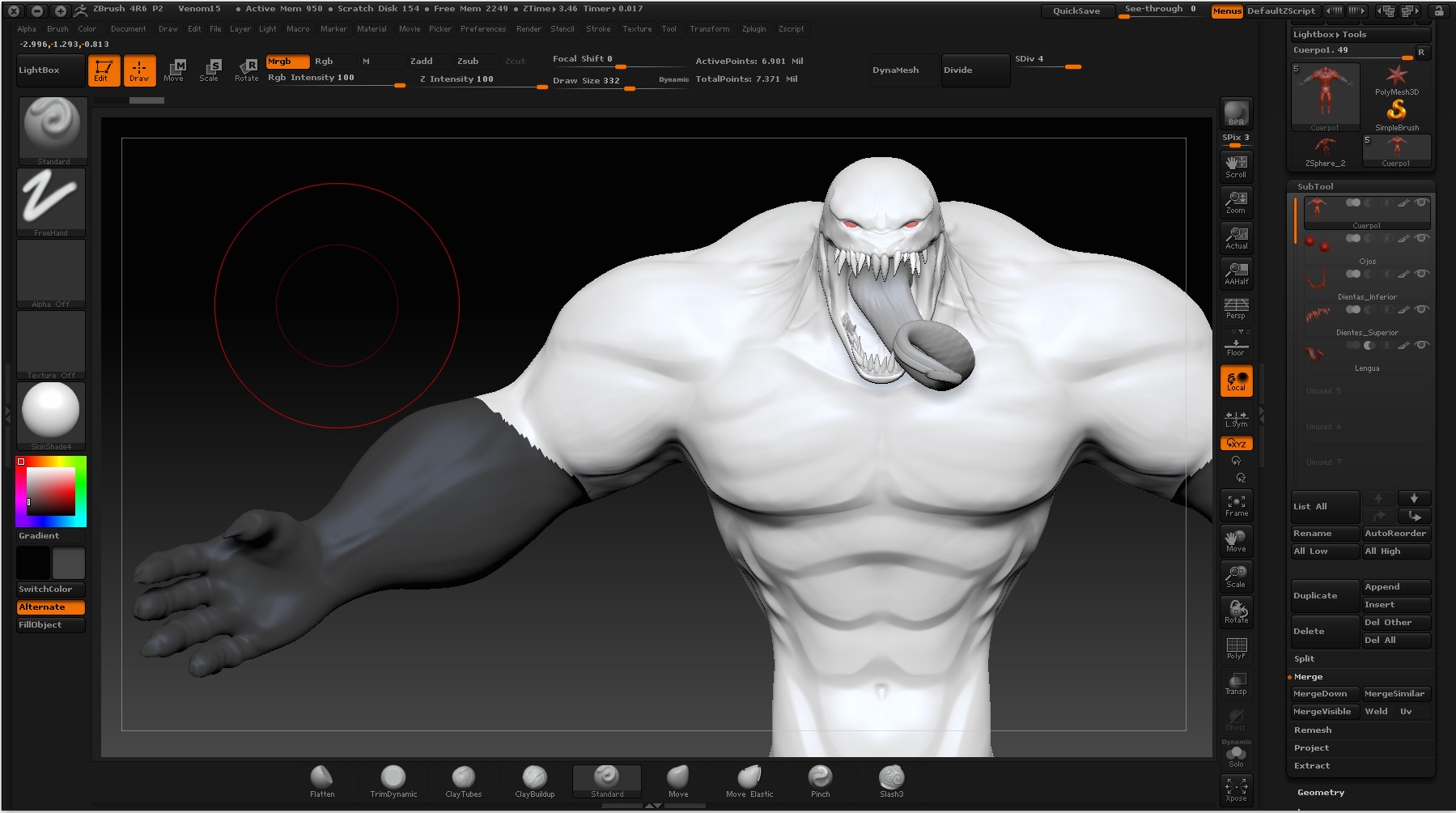Viewport: 1456px width, 813px height.
Task: Open the Alpha Off selector
Action: tap(51, 274)
